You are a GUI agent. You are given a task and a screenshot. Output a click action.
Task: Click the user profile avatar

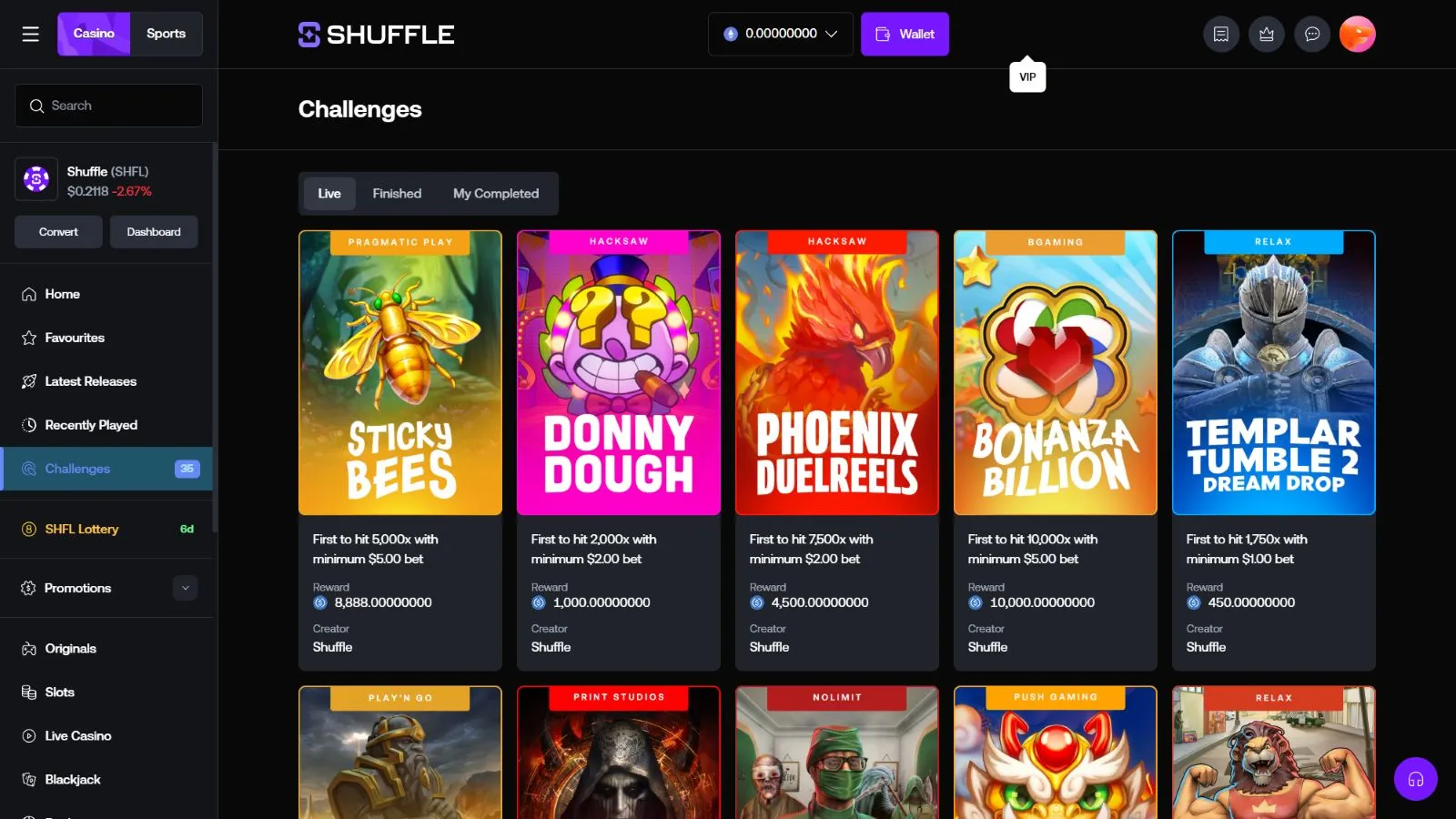[1357, 35]
